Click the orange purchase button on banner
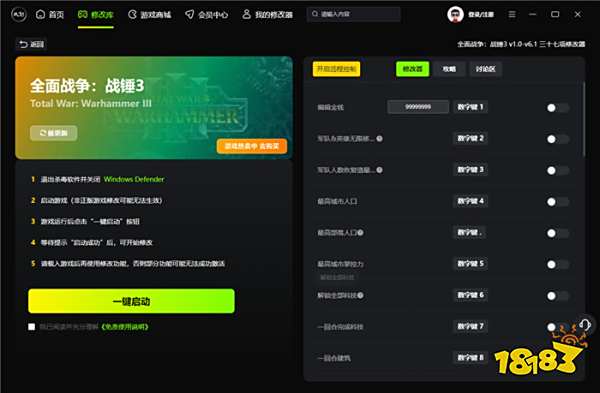600x393 pixels. [x=252, y=146]
